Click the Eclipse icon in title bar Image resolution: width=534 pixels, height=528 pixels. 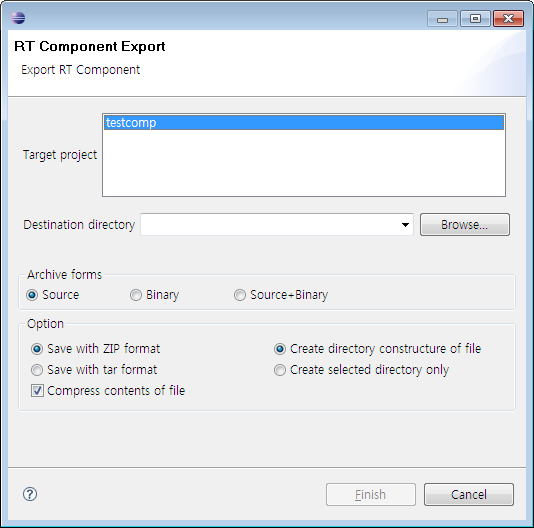tap(18, 18)
